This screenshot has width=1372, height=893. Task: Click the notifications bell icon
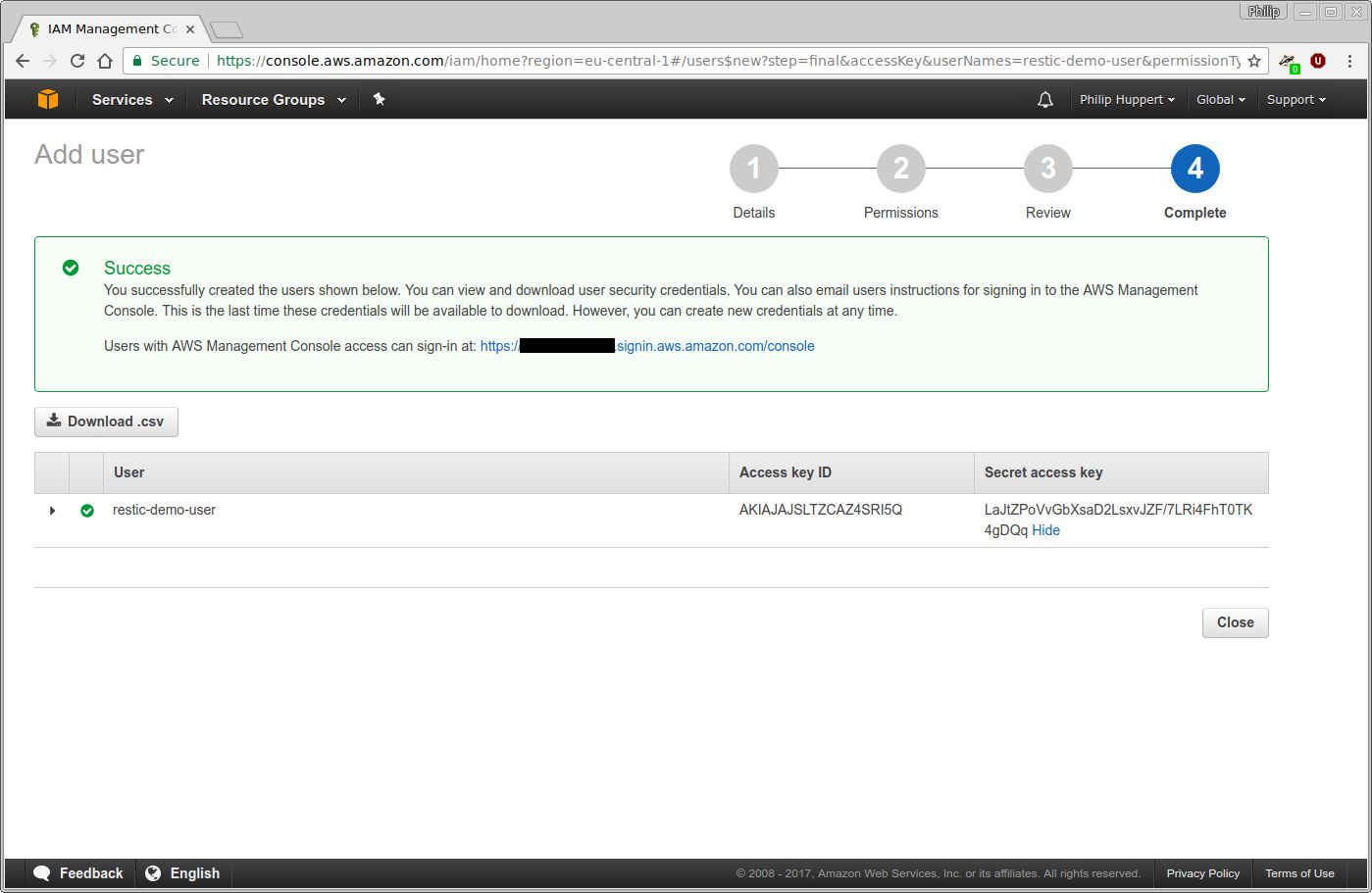pyautogui.click(x=1044, y=98)
